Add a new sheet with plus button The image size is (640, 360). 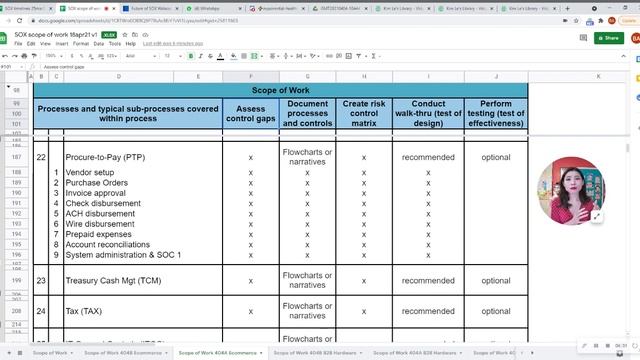point(9,353)
